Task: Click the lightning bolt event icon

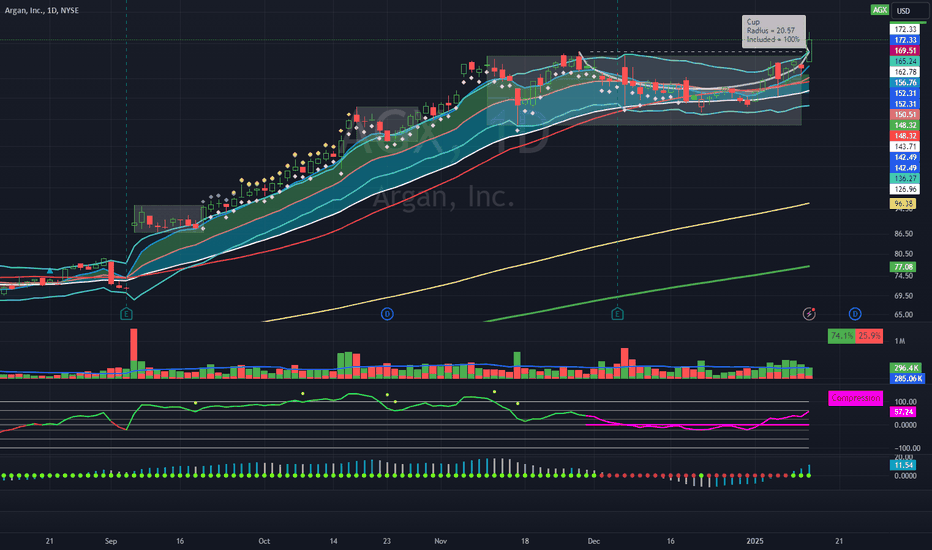Action: (x=809, y=313)
